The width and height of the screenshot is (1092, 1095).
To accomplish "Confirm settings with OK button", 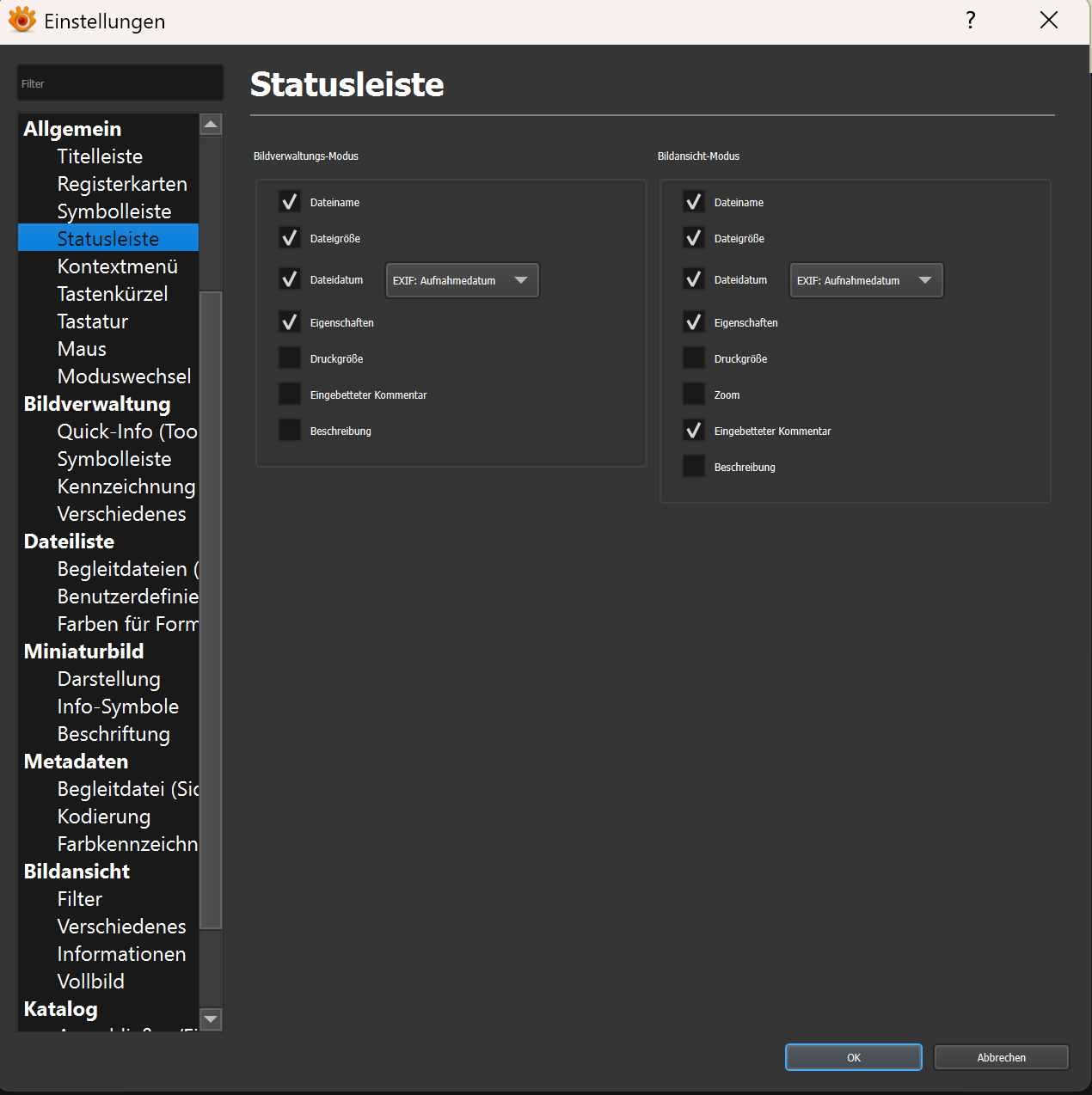I will pos(853,1057).
